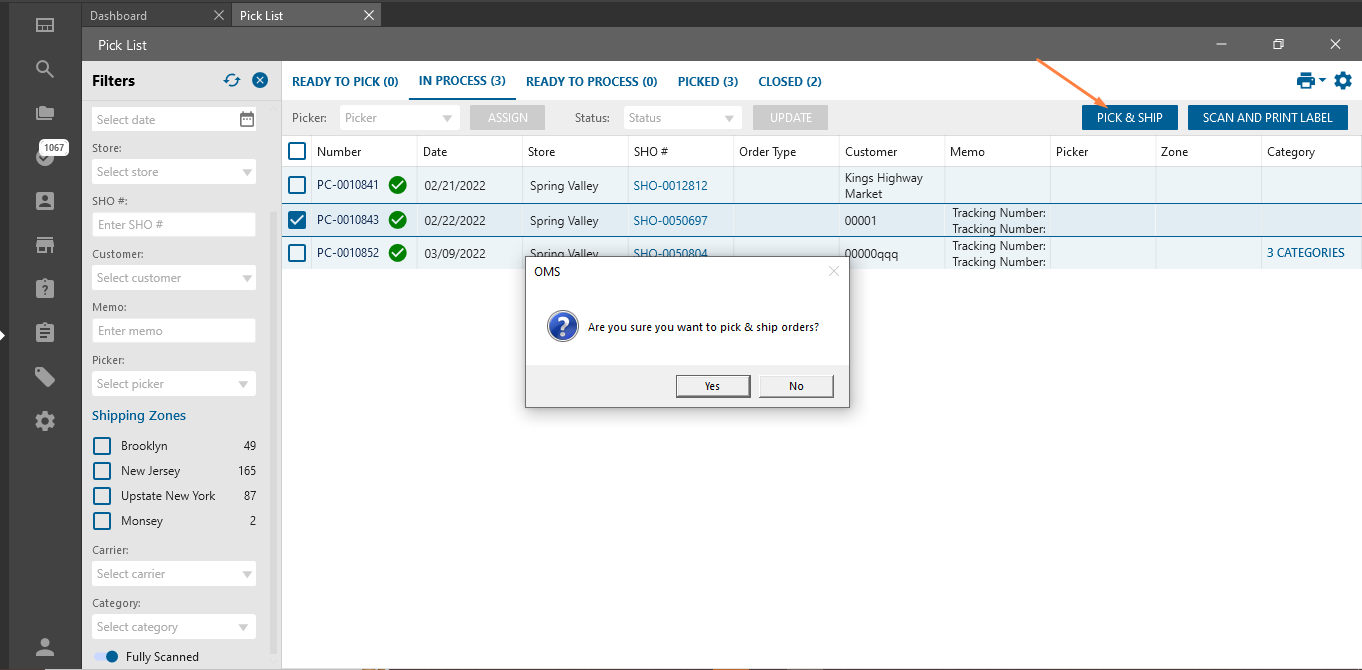
Task: Open the pick list settings gear icon
Action: coord(1343,81)
